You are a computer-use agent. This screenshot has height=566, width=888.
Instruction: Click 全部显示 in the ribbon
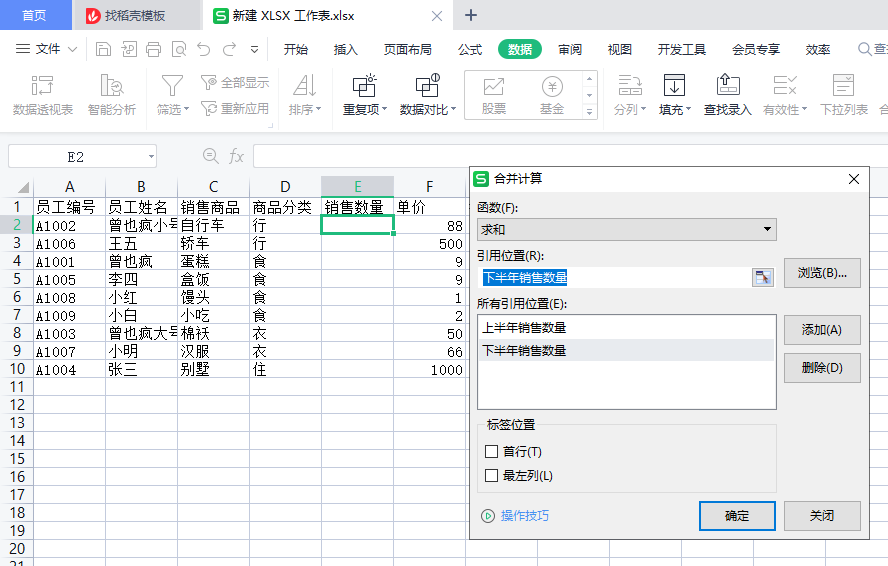point(235,83)
